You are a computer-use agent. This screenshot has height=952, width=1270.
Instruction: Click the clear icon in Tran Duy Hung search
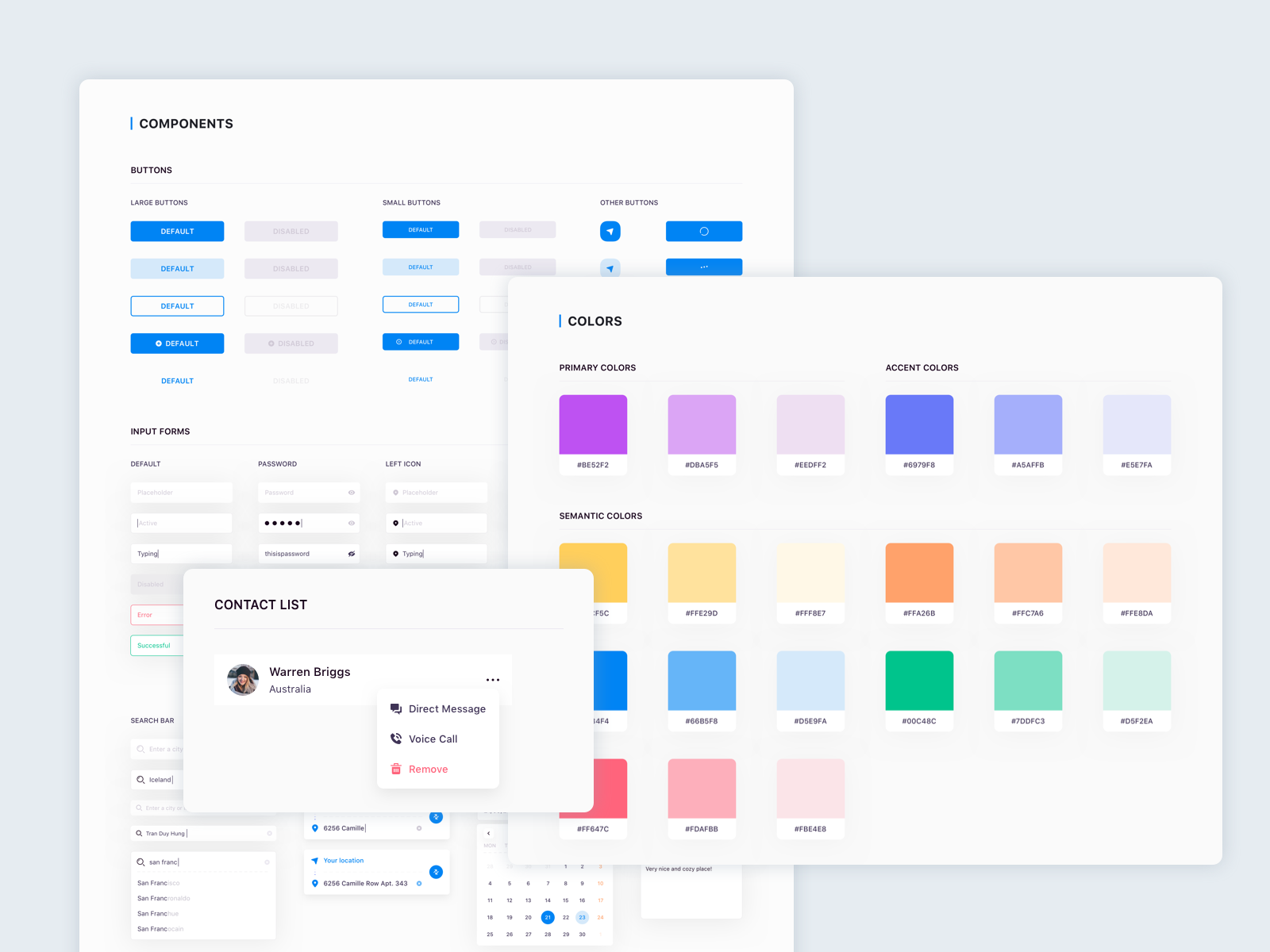click(270, 834)
